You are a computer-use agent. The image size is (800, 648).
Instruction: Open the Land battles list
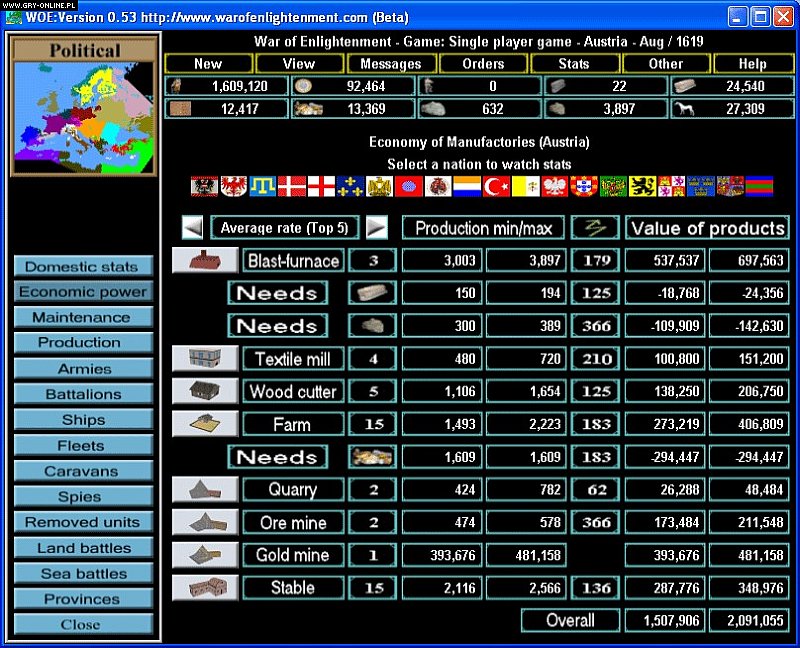[x=83, y=548]
